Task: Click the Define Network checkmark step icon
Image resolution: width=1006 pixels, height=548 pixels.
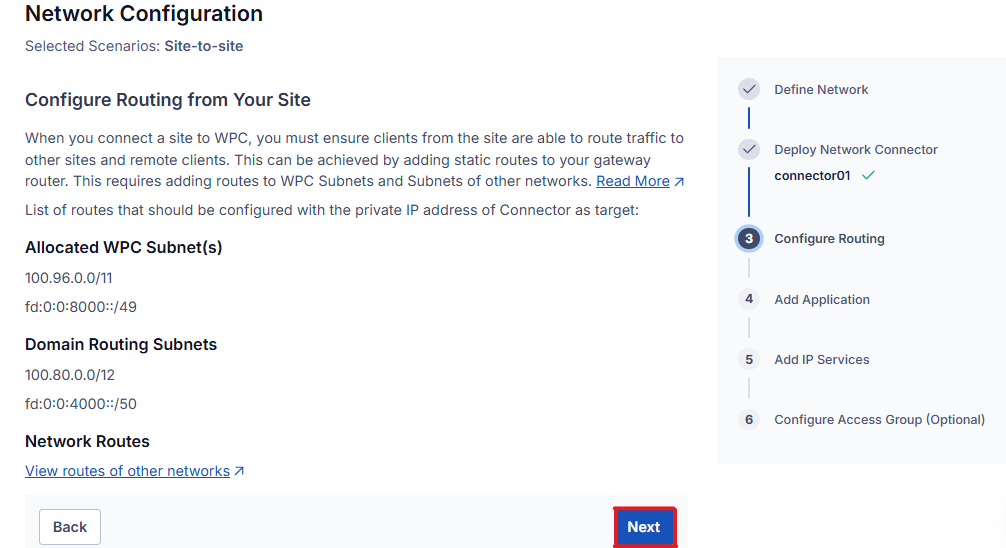Action: coord(749,89)
